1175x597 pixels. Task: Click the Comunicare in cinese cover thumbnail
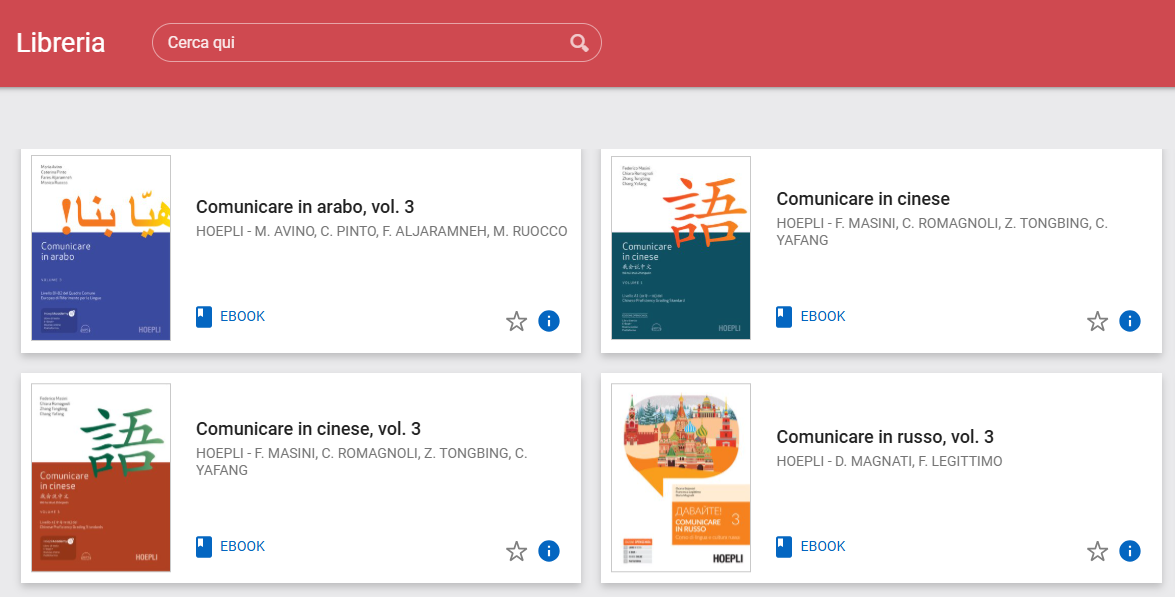[680, 247]
